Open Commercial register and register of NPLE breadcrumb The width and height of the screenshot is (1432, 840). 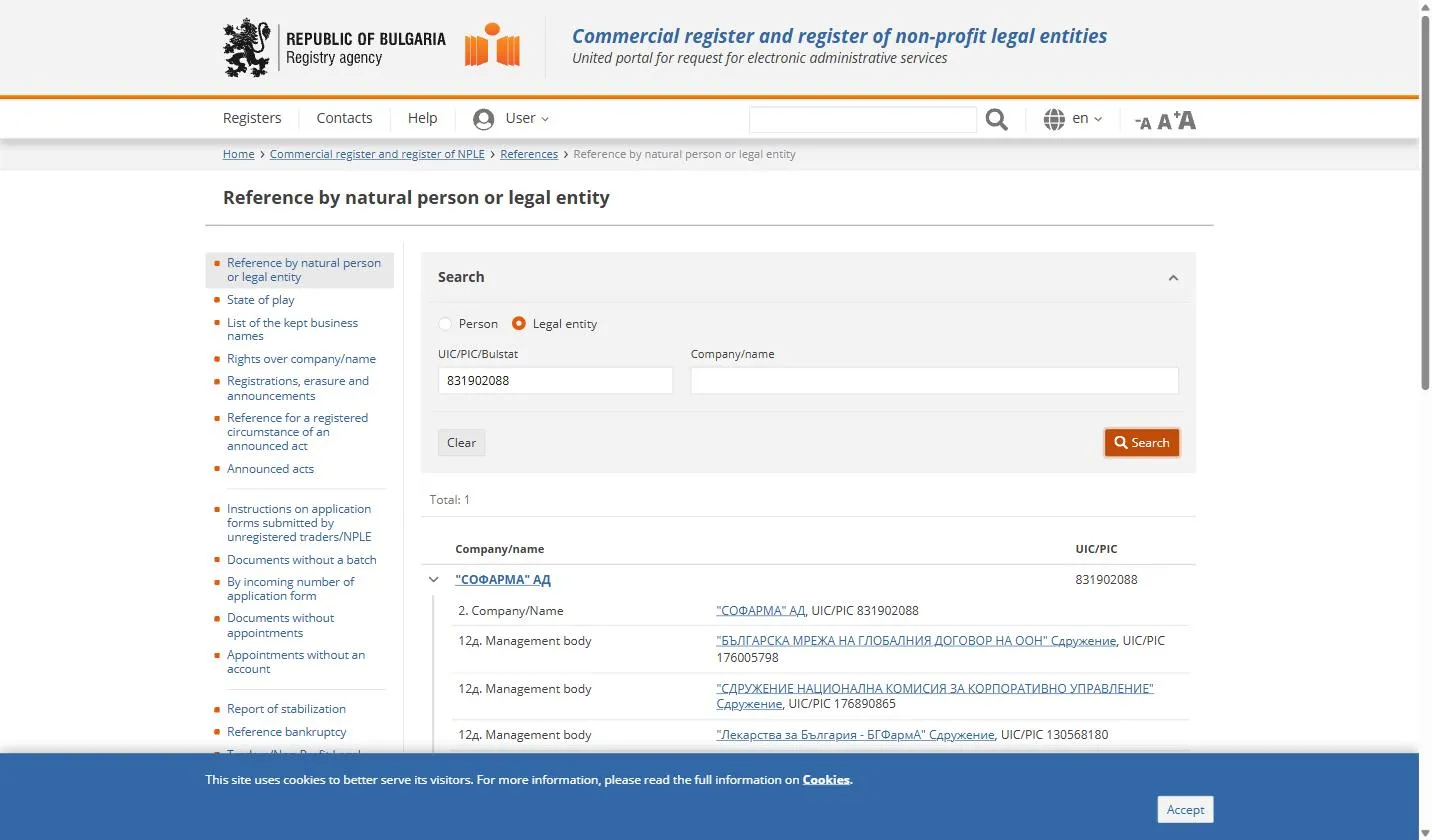pos(377,154)
